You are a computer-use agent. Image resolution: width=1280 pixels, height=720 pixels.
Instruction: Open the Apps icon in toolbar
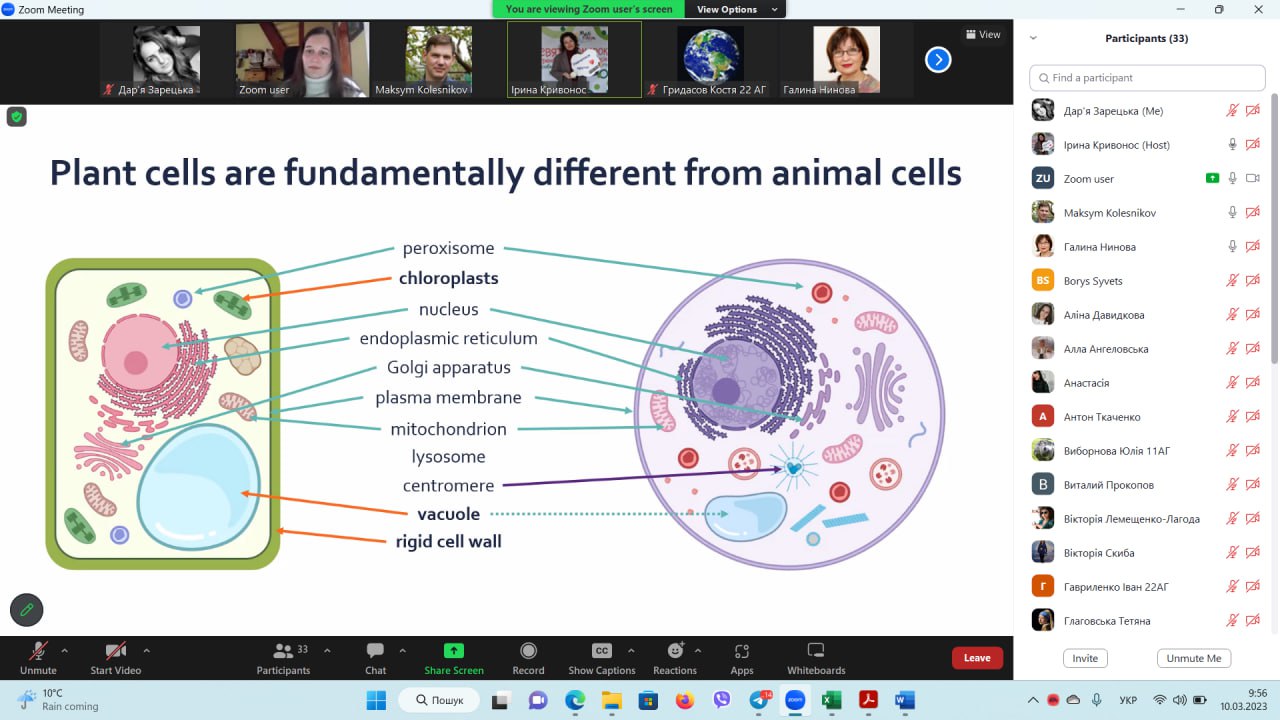point(741,651)
